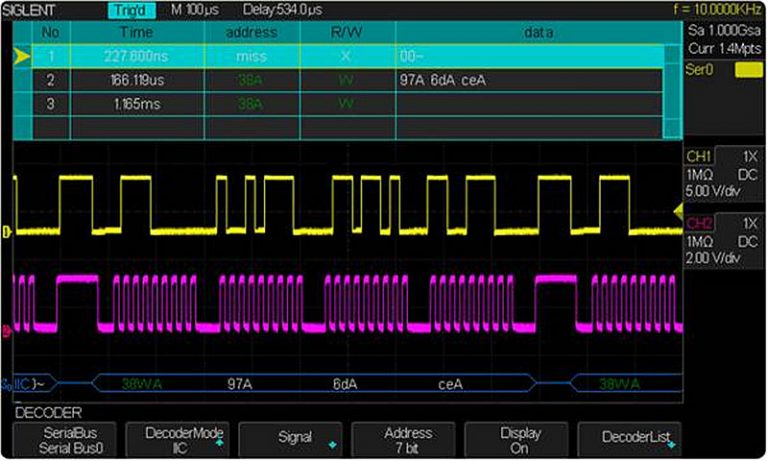Click the yellow trigger level marker arrow
Screen dimensions: 768x461
tap(677, 209)
